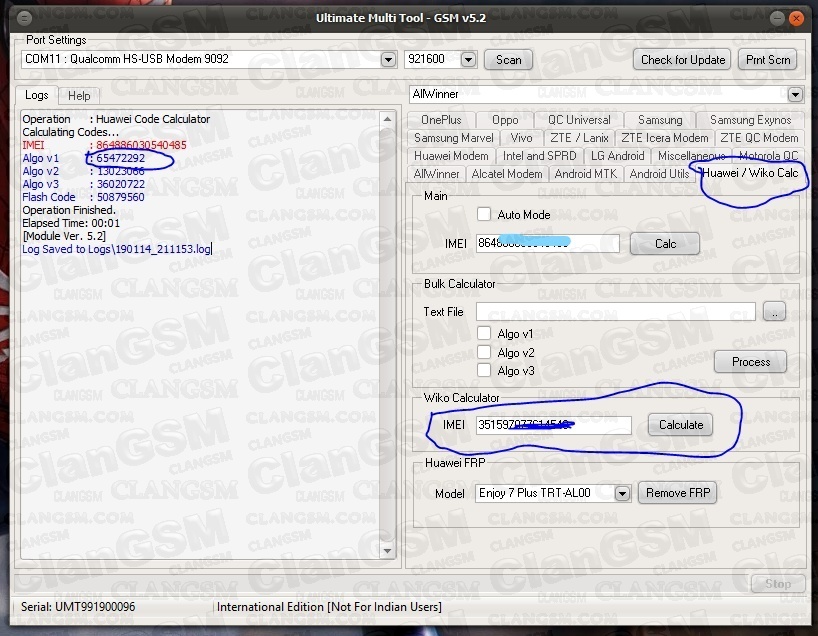The height and width of the screenshot is (636, 818).
Task: Select the Oppo tab
Action: (x=505, y=120)
